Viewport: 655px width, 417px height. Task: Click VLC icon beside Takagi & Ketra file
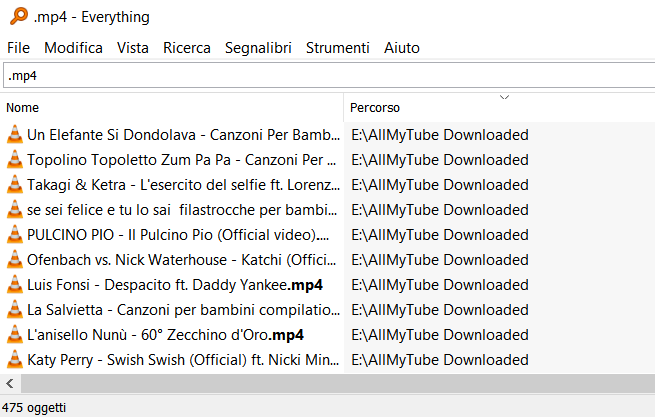click(x=15, y=185)
